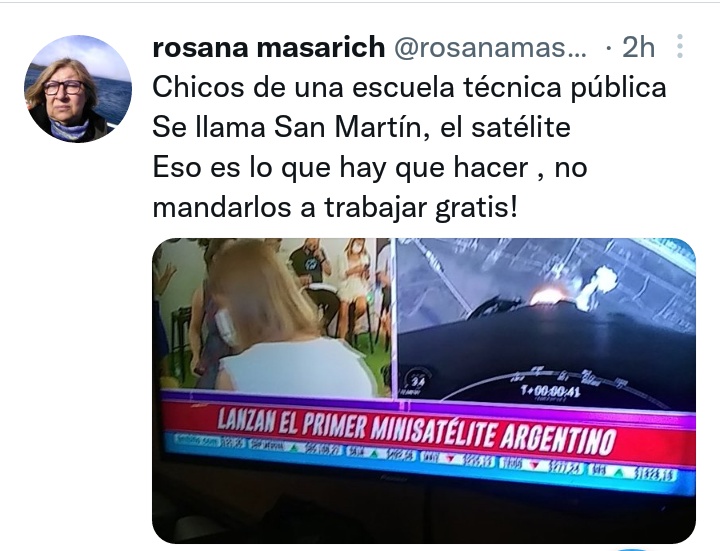This screenshot has height=551, width=720.
Task: Open the attached TV screen photo
Action: pos(424,390)
